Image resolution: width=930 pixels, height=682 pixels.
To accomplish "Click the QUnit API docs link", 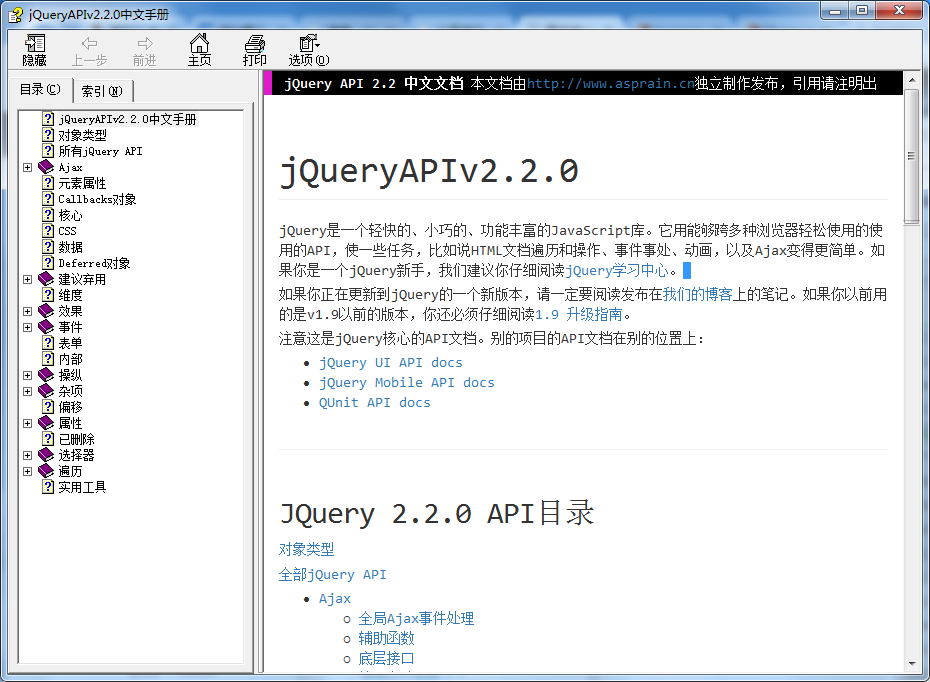I will click(374, 402).
